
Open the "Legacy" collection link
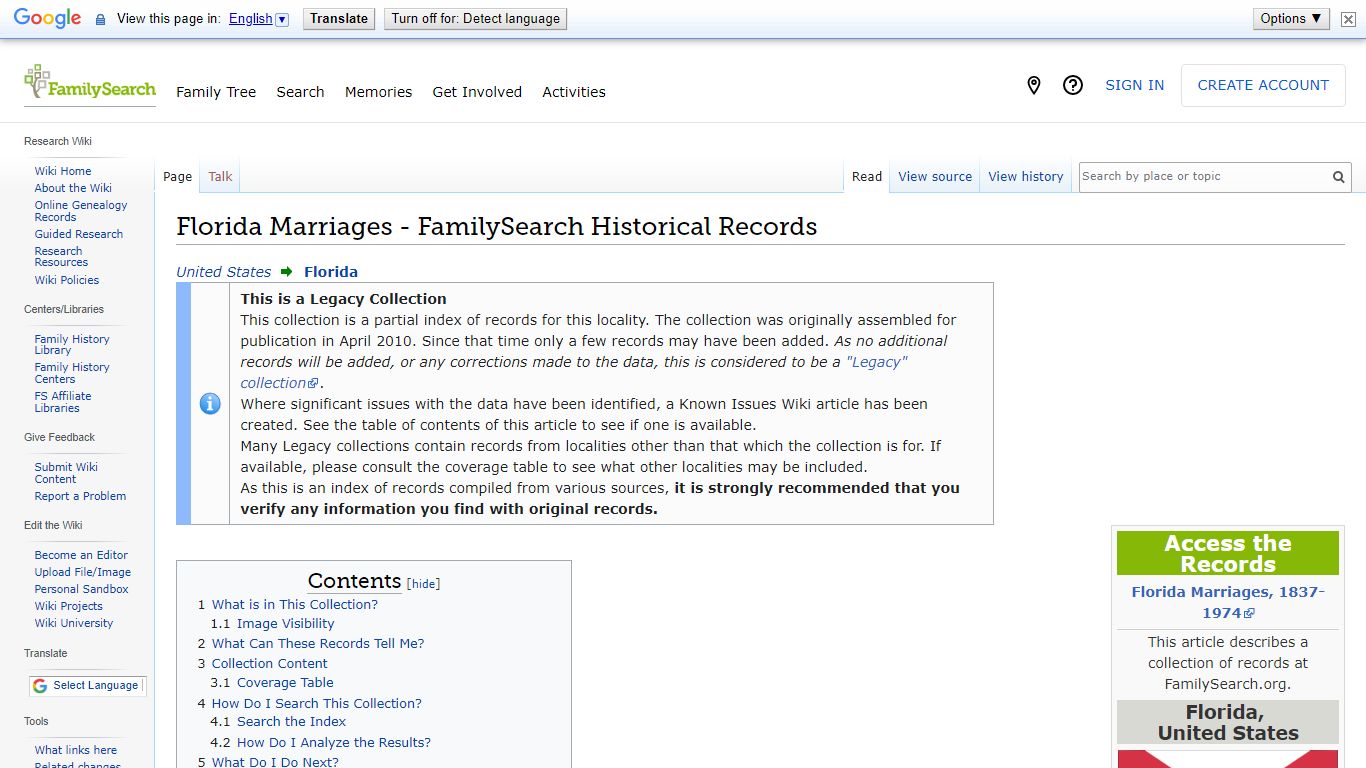(574, 372)
